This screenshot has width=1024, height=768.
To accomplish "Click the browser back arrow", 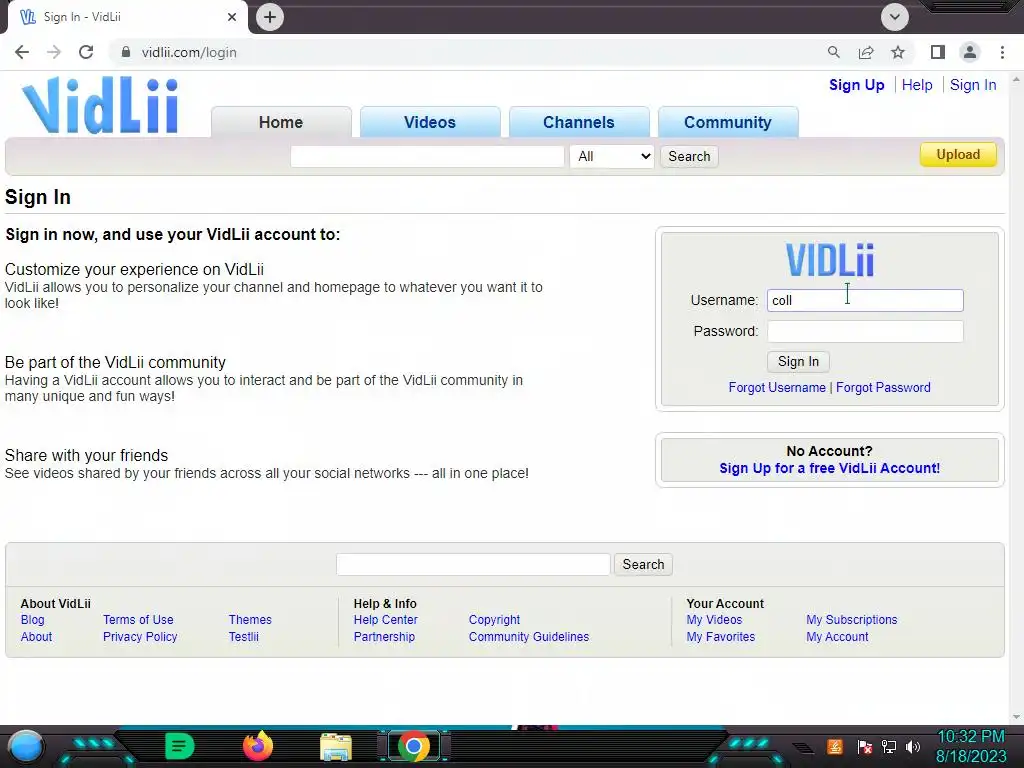I will pyautogui.click(x=22, y=52).
